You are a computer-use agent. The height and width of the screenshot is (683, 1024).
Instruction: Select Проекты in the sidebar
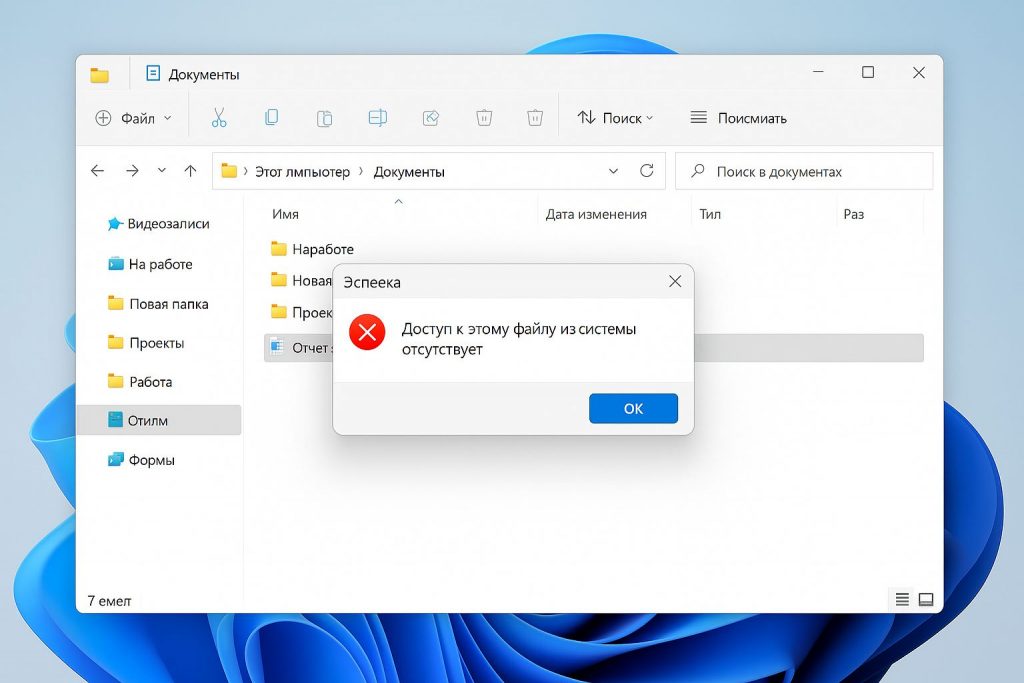(x=146, y=343)
